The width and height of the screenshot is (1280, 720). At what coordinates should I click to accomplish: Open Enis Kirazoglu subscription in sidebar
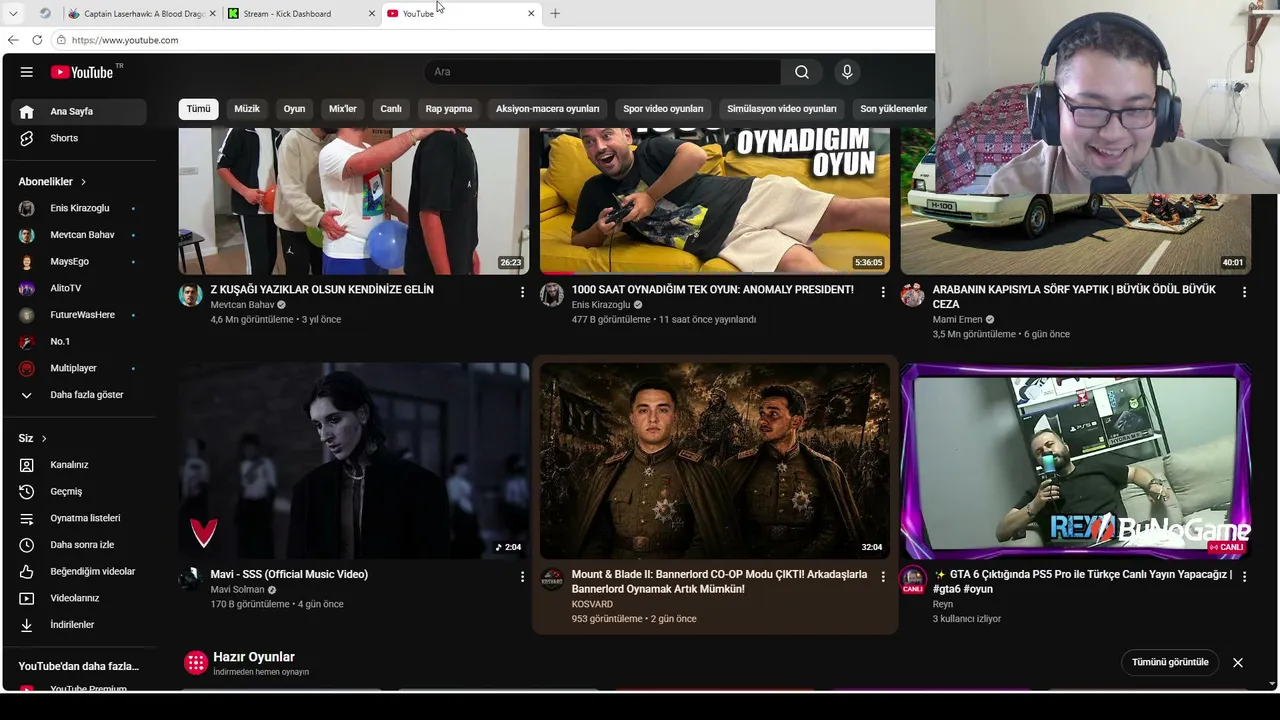tap(78, 208)
